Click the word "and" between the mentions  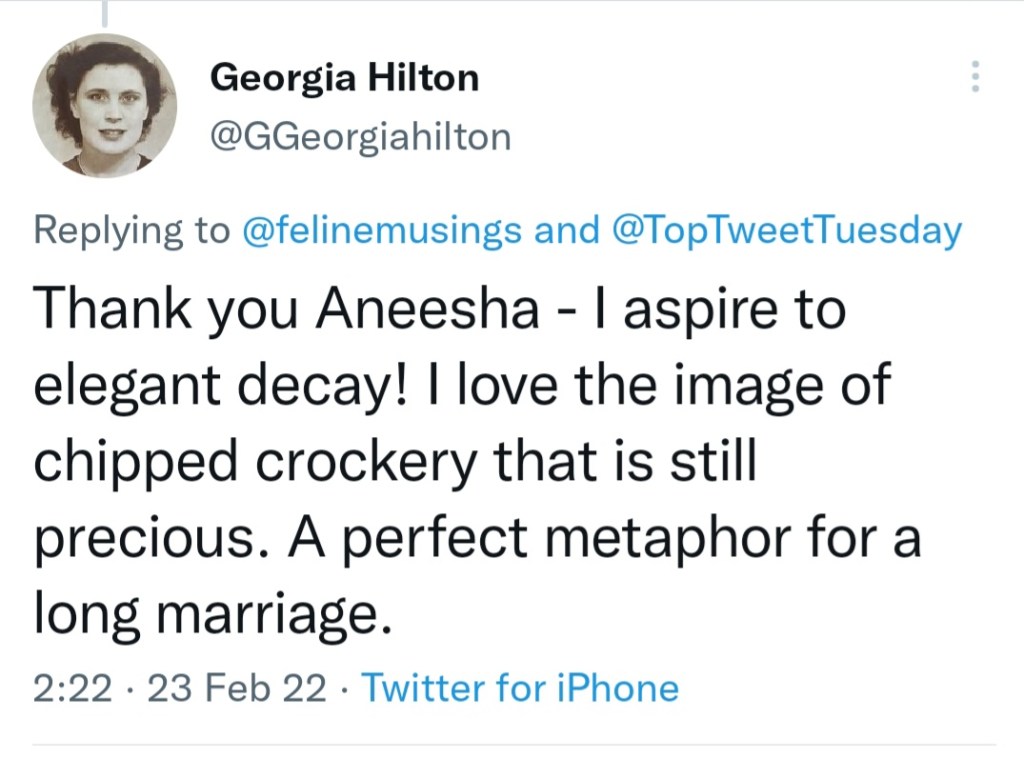pyautogui.click(x=567, y=231)
